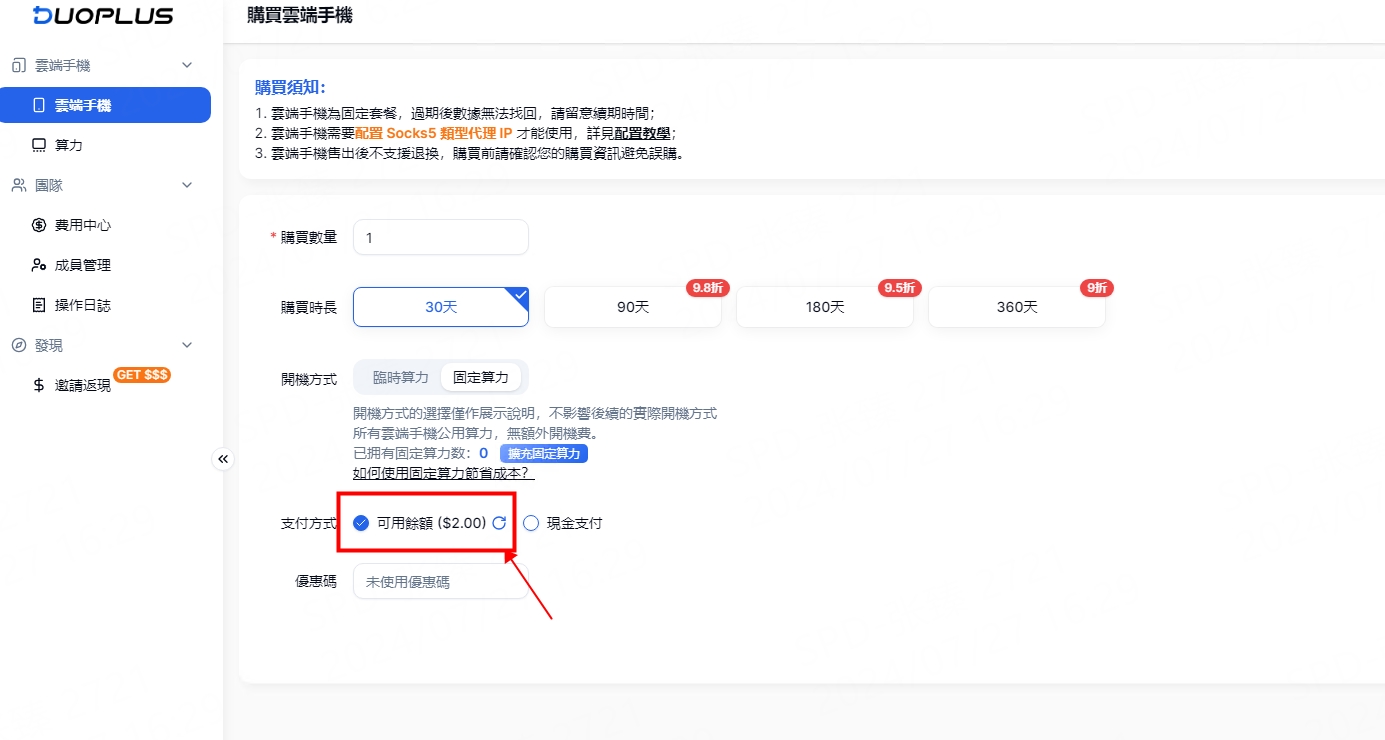Click the DuoPlus logo
This screenshot has width=1385, height=740.
coord(103,15)
